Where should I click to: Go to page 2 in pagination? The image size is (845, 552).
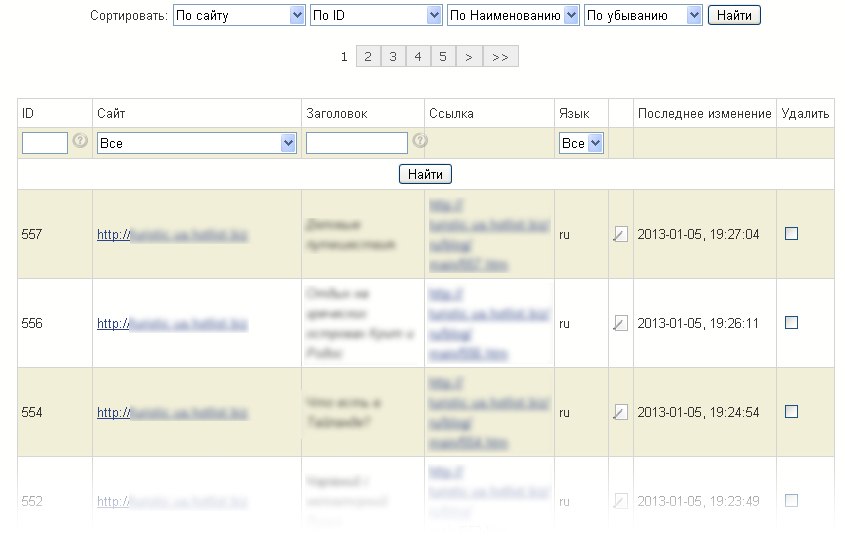click(368, 57)
